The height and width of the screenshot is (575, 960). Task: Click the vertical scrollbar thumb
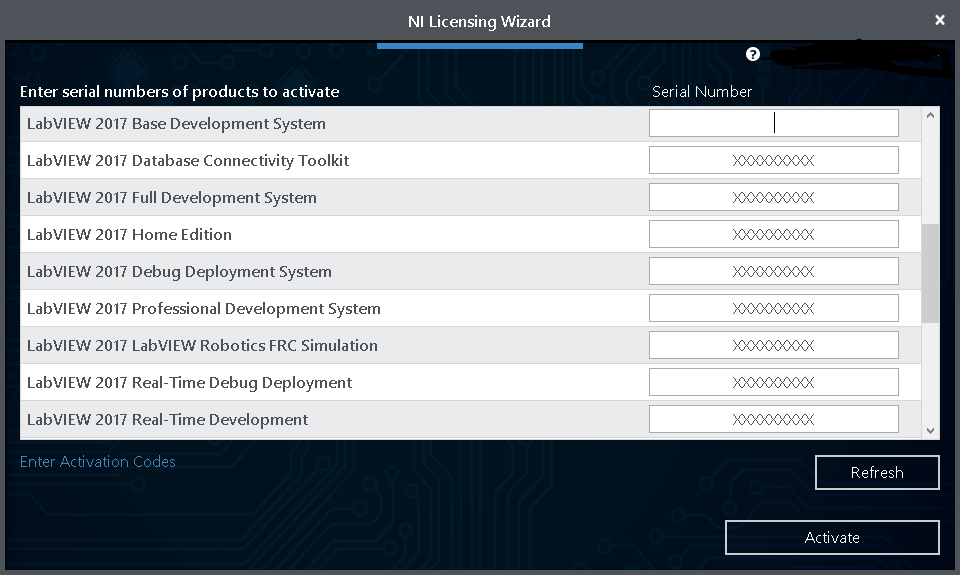(931, 272)
